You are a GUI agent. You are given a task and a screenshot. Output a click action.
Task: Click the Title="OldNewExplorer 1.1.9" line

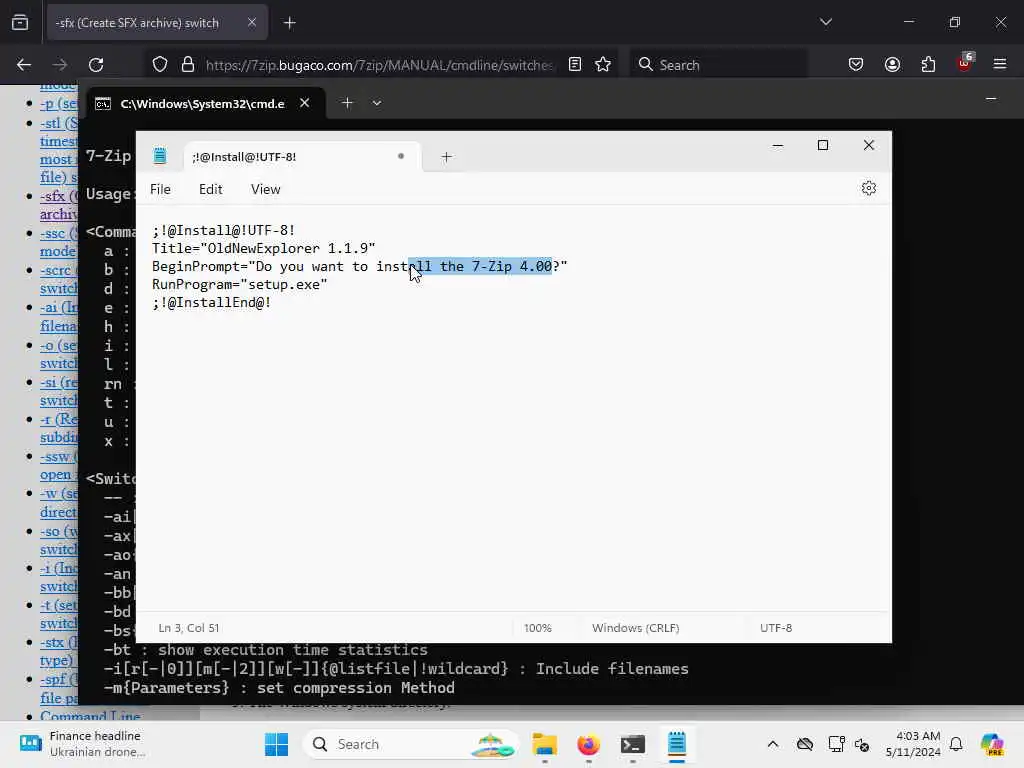(264, 248)
